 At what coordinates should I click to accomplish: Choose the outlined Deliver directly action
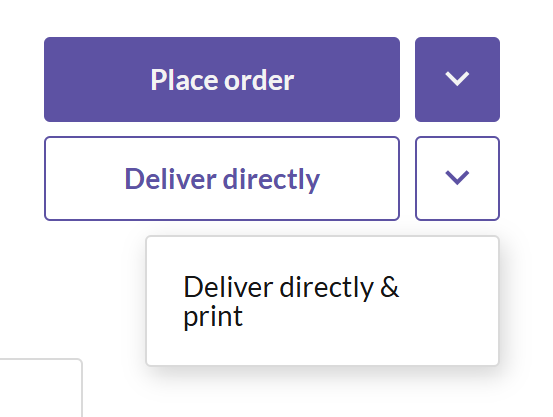point(222,179)
